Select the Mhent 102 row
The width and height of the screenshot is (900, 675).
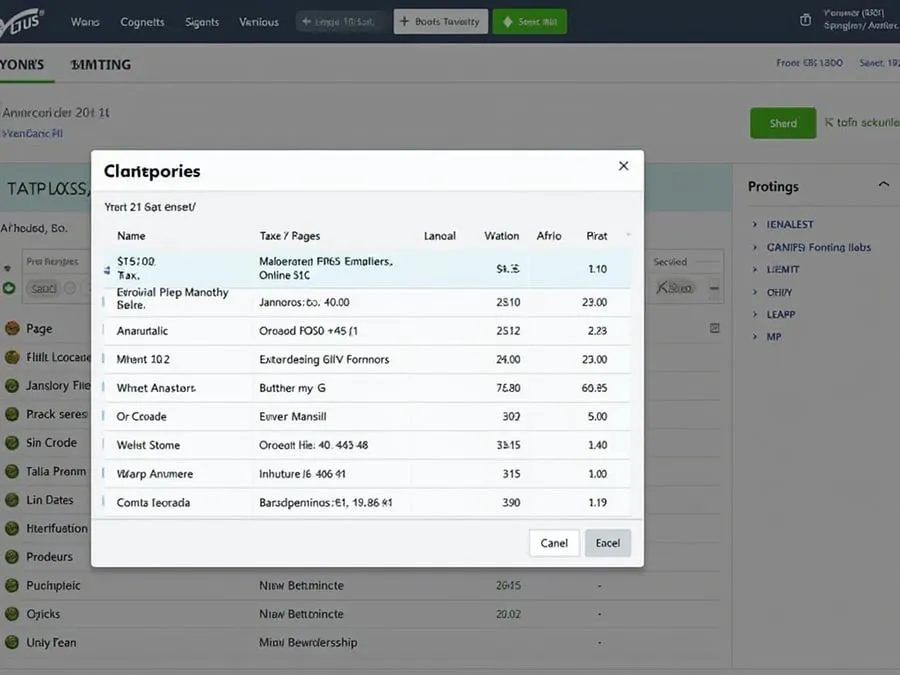(x=367, y=359)
